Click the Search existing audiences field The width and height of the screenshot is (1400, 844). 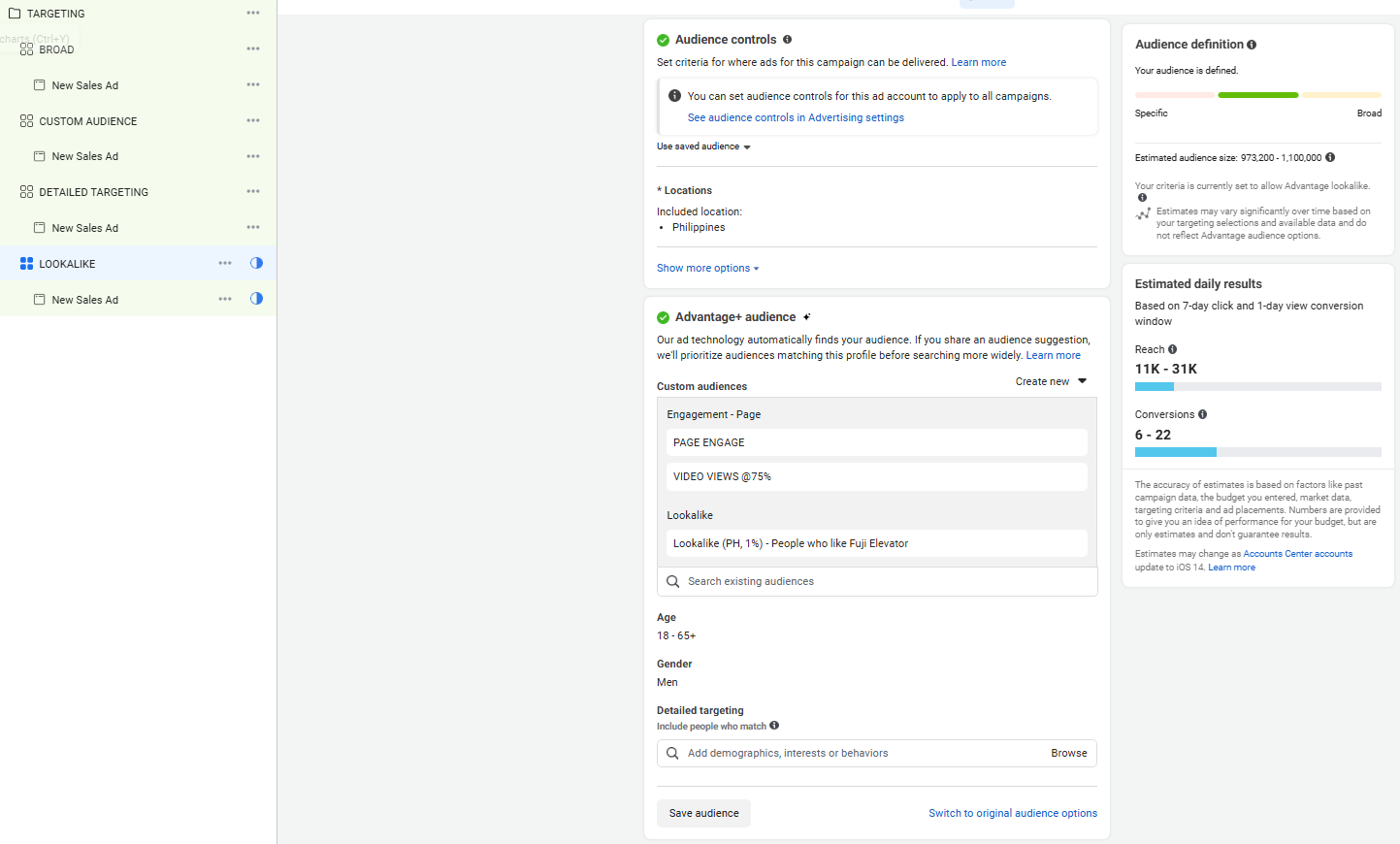click(876, 581)
